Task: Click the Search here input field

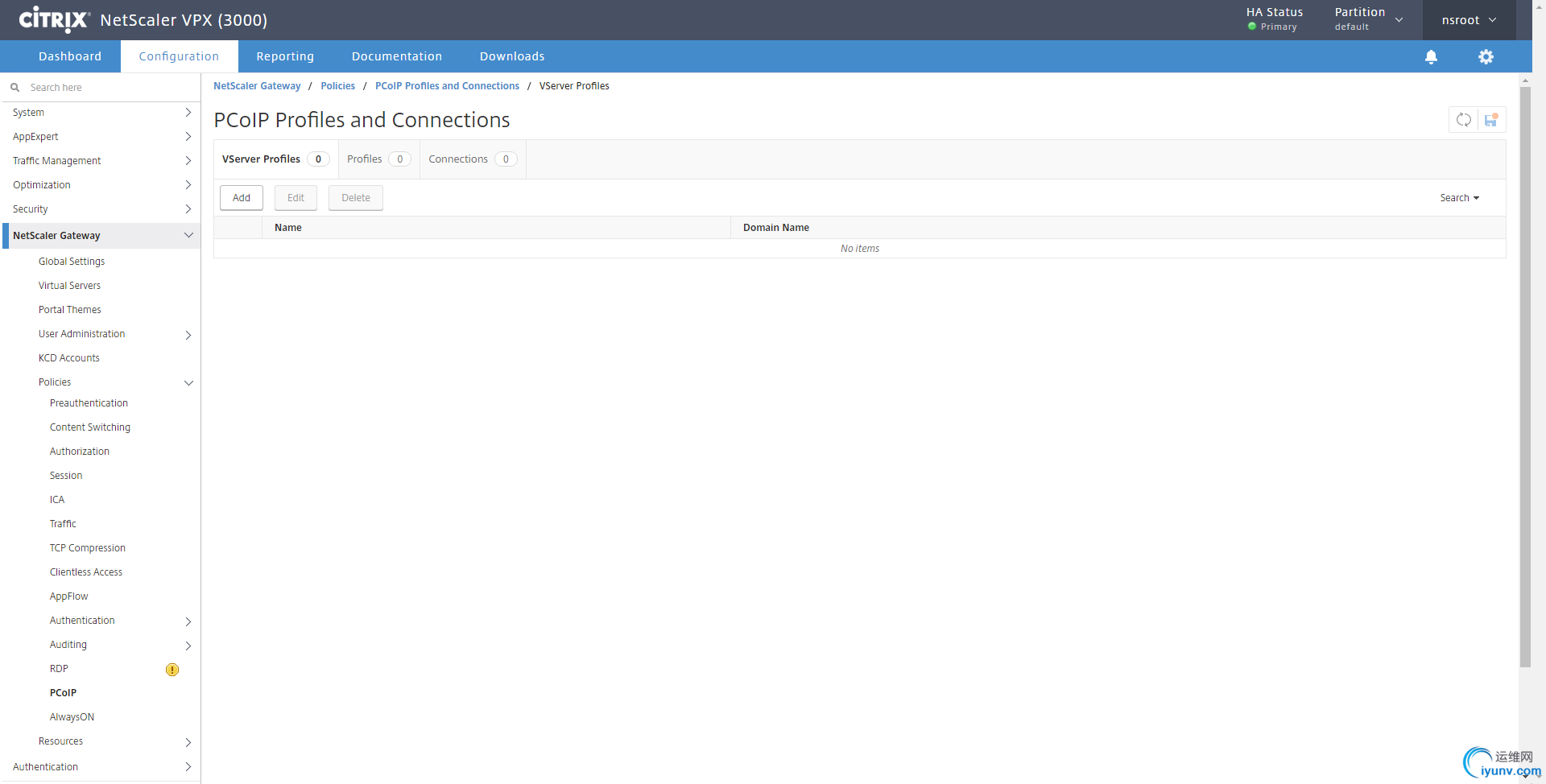Action: pos(111,87)
